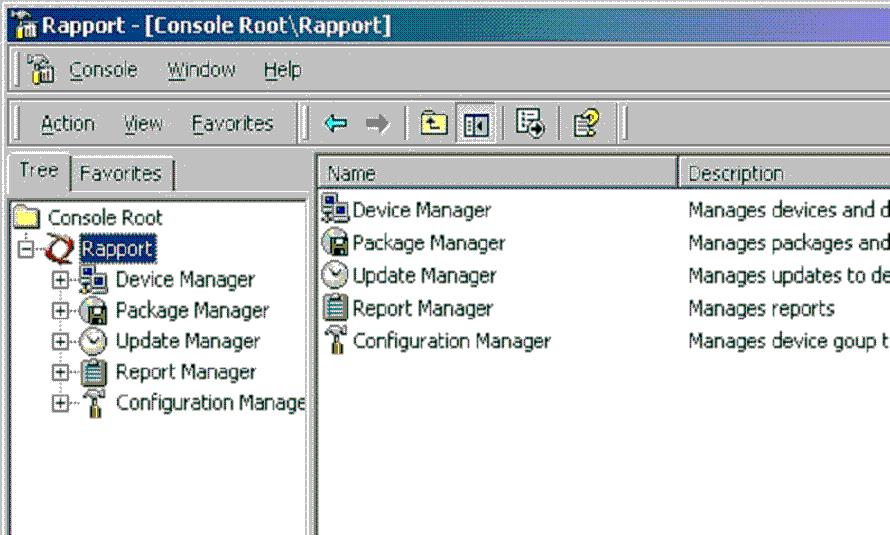Expand the Update Manager tree node

point(60,342)
